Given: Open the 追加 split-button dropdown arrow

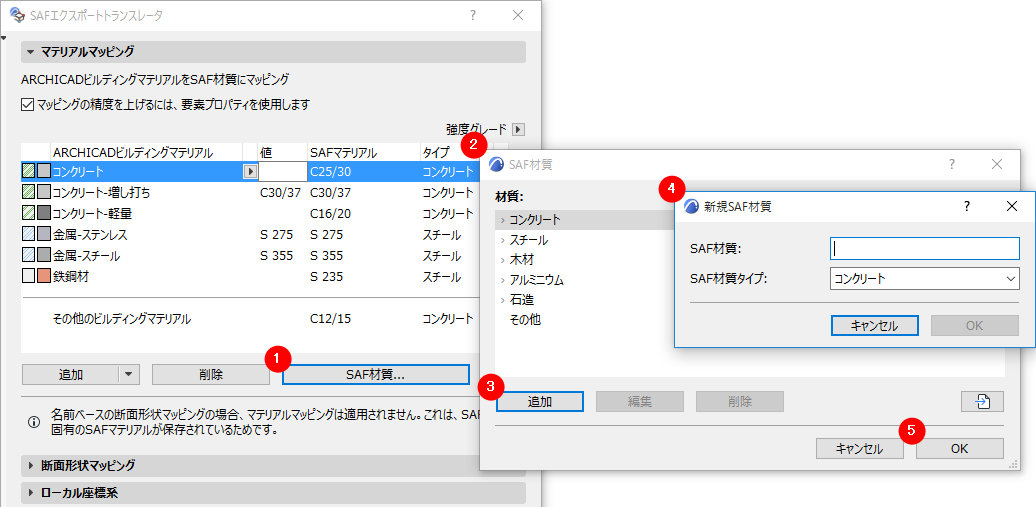Looking at the screenshot, I should coord(128,374).
